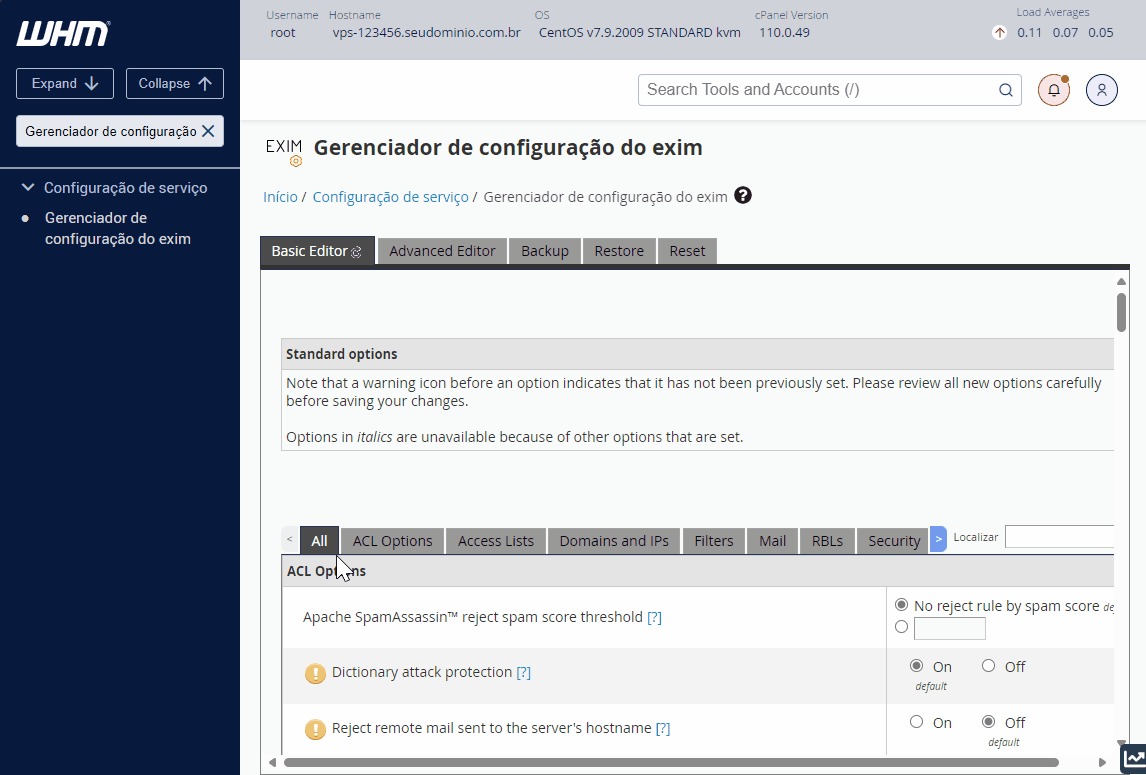The height and width of the screenshot is (775, 1146).
Task: Open server statistics chart icon
Action: pyautogui.click(x=1134, y=758)
